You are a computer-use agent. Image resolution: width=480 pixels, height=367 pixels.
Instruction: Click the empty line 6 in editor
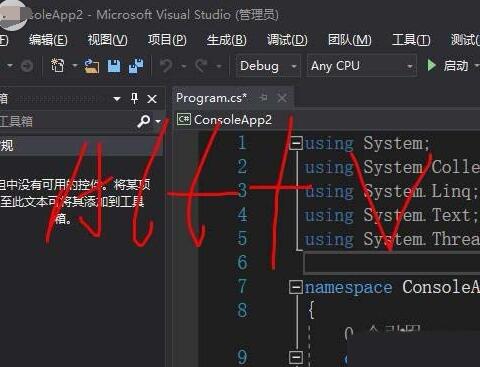(x=392, y=263)
